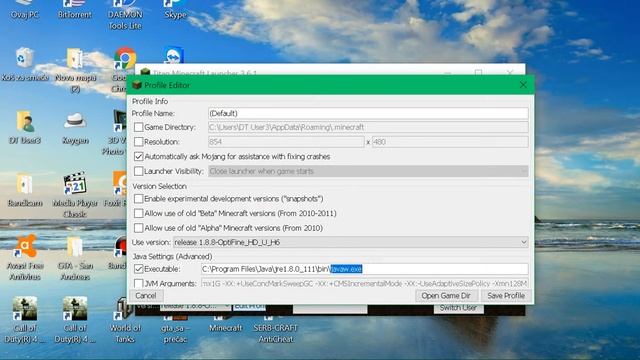Open the Recycle Bin (Koš za smeće)
Image resolution: width=640 pixels, height=360 pixels.
coord(24,64)
